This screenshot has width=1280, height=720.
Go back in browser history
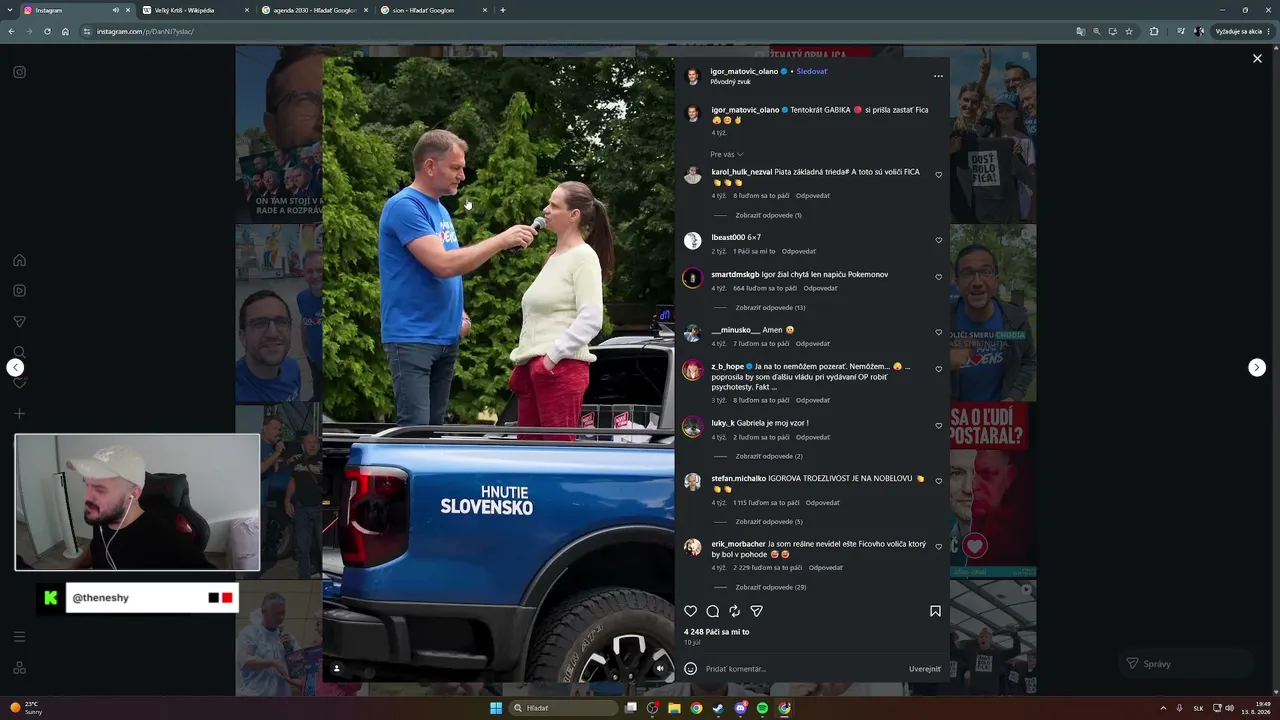[11, 31]
